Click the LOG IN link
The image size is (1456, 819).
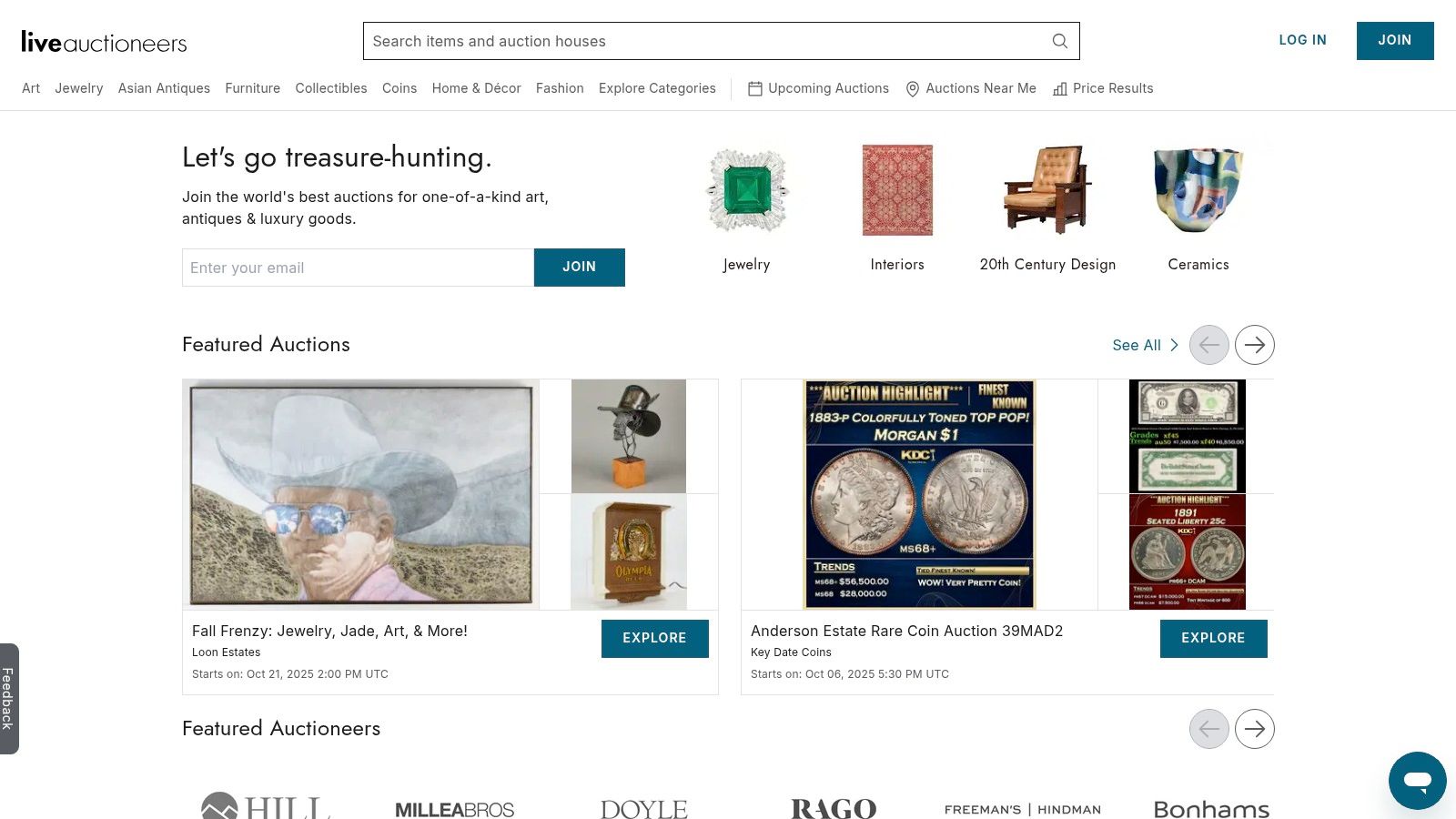tap(1302, 40)
